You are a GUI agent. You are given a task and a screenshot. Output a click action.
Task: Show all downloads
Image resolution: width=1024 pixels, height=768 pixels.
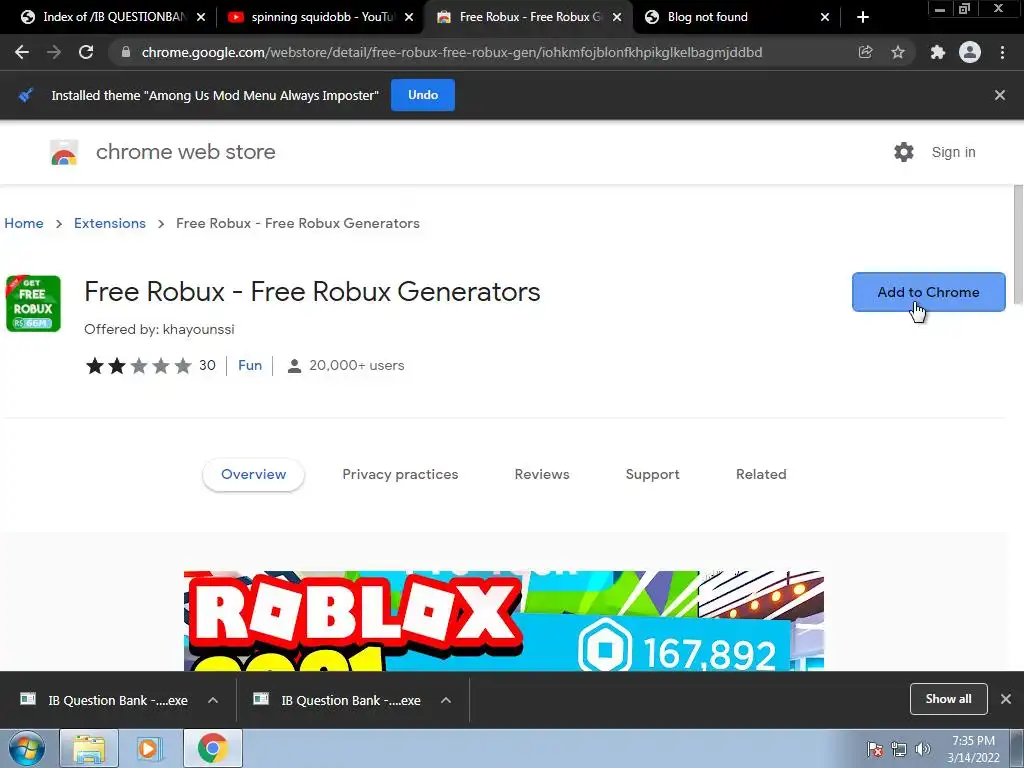[x=948, y=699]
